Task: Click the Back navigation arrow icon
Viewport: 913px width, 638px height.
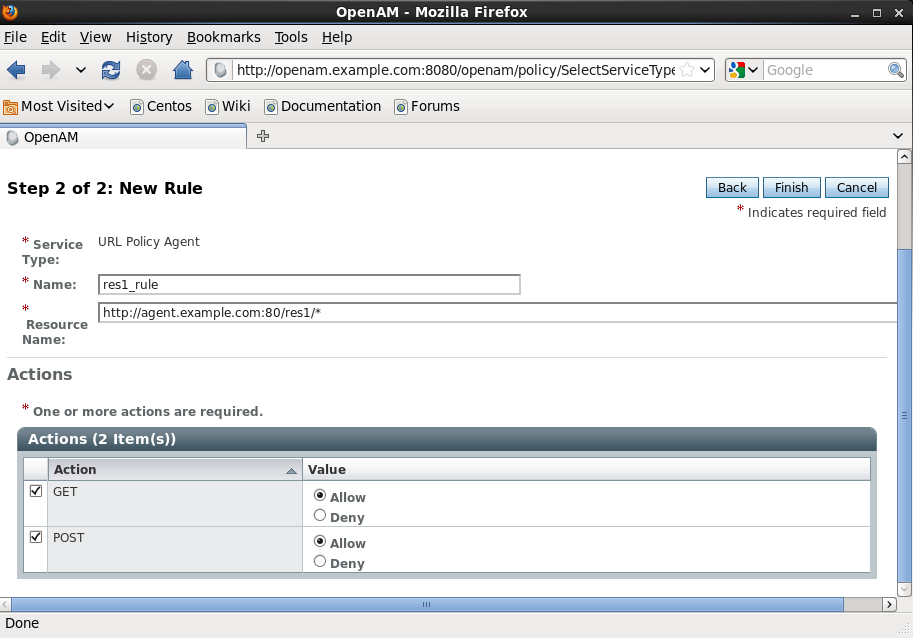Action: tap(16, 70)
